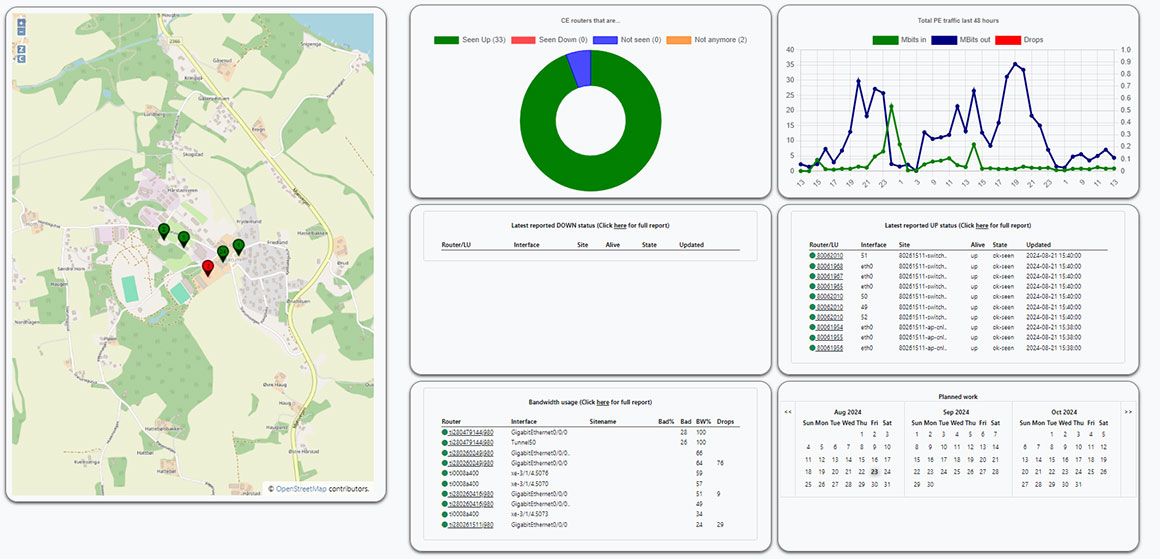
Task: Toggle the Drops series legend
Action: 1019,40
